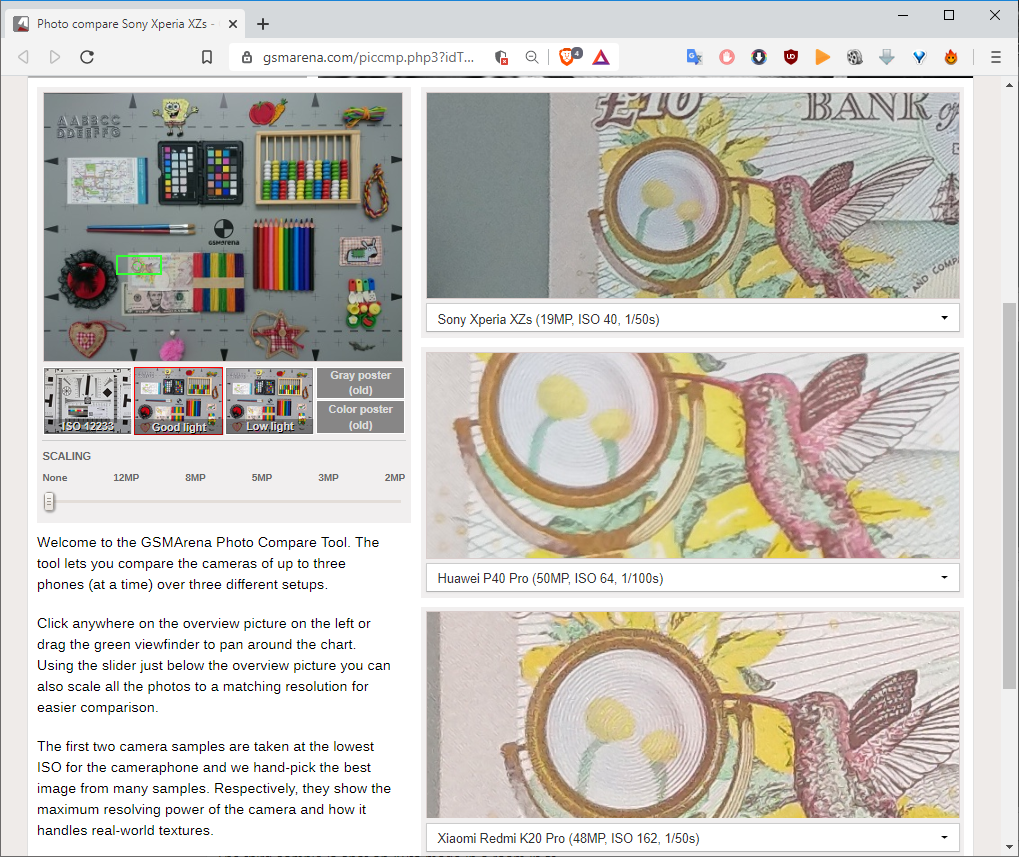Image resolution: width=1019 pixels, height=857 pixels.
Task: Open the gray down-arrow downloader extension
Action: (886, 57)
